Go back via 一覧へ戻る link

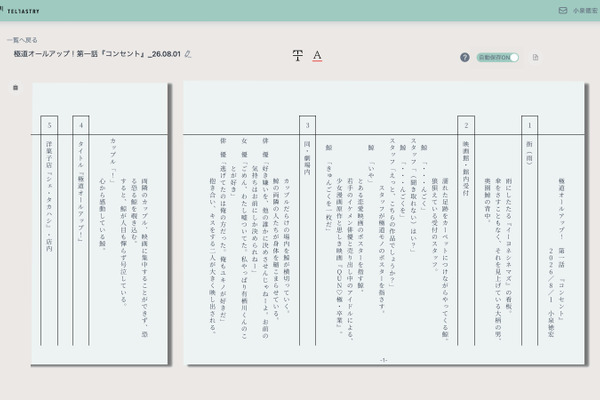(22, 40)
